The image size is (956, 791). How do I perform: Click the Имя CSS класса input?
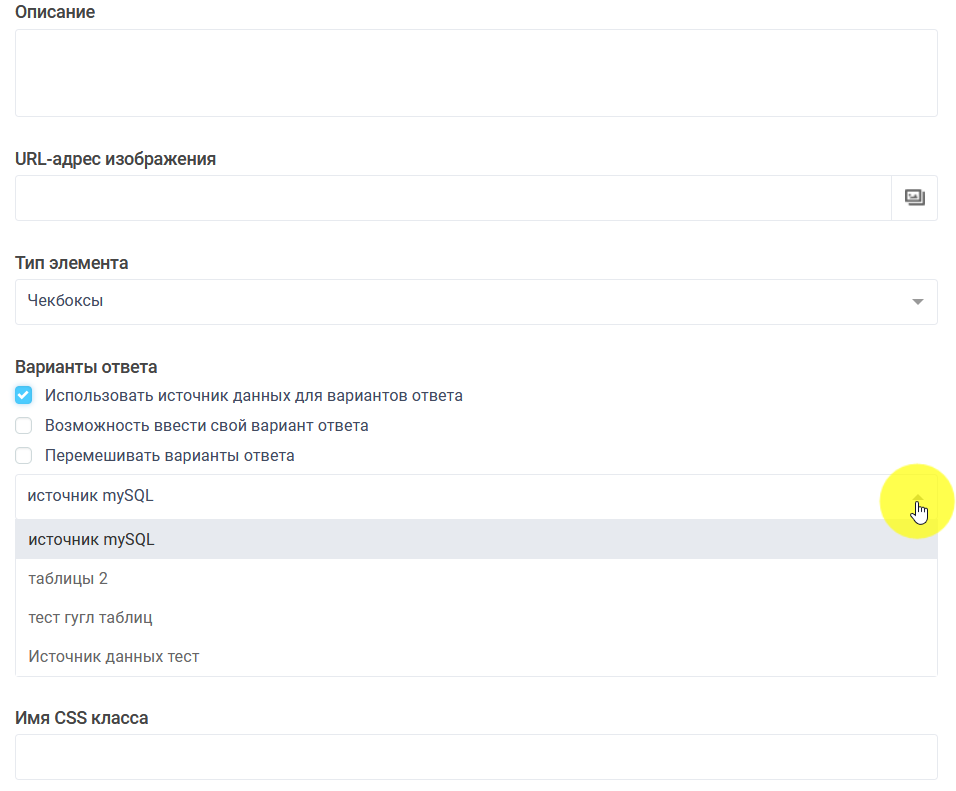click(x=475, y=756)
